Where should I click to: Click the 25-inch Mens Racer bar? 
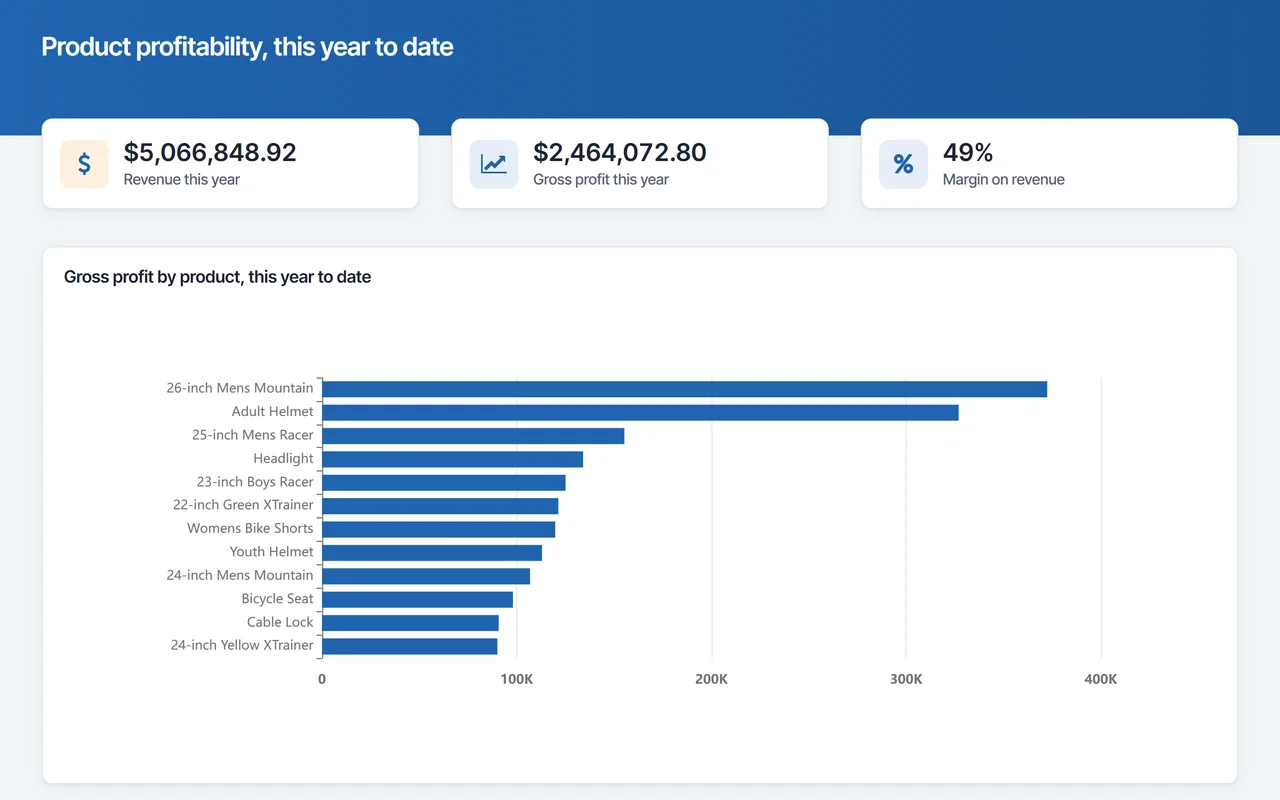[473, 436]
